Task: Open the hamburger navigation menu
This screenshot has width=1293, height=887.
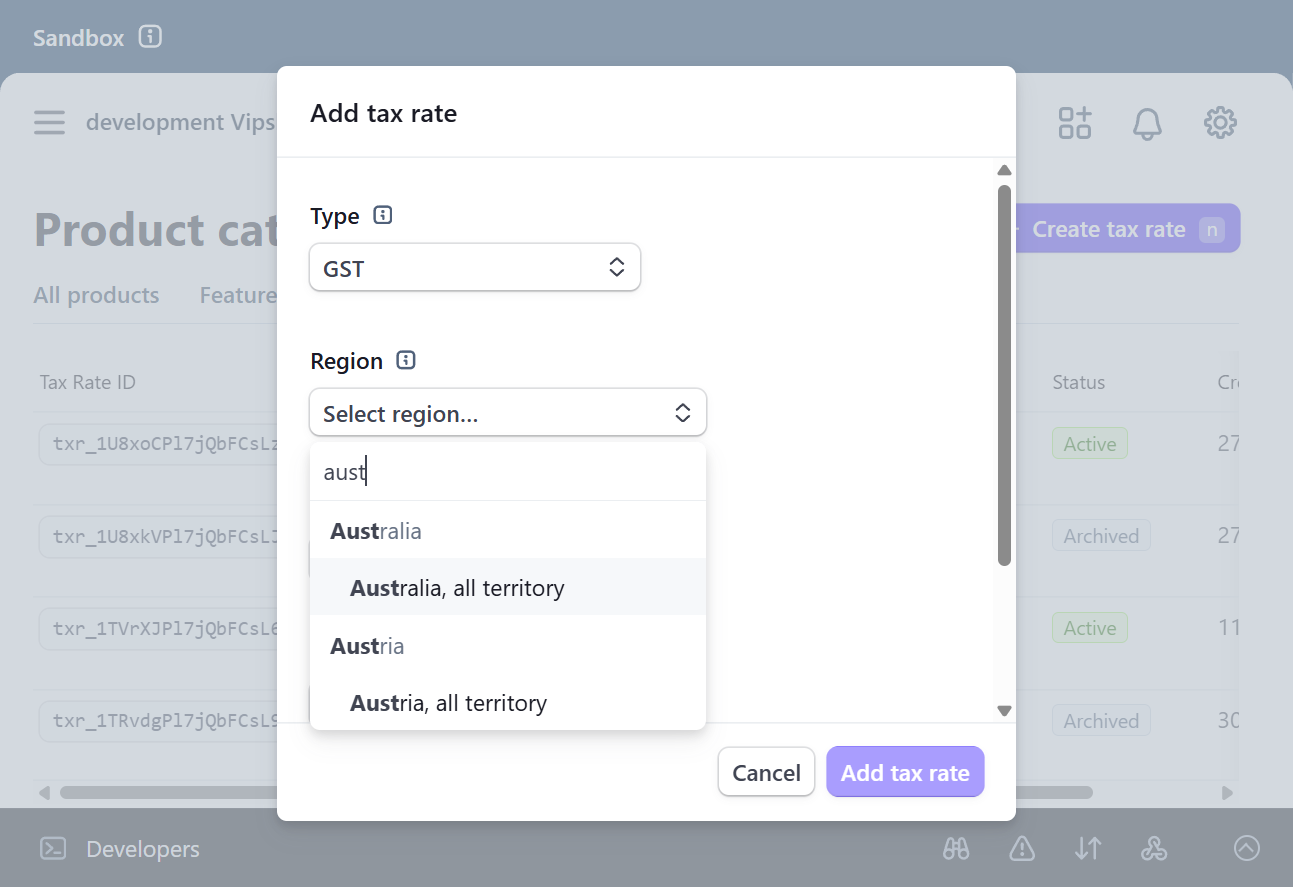Action: click(x=49, y=122)
